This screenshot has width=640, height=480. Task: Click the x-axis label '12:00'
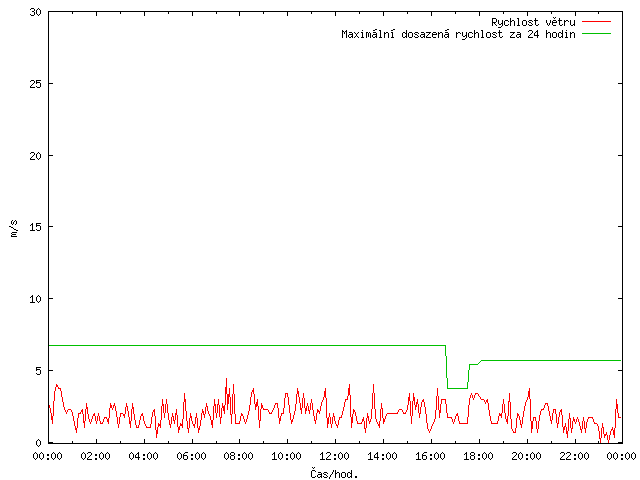[x=335, y=456]
